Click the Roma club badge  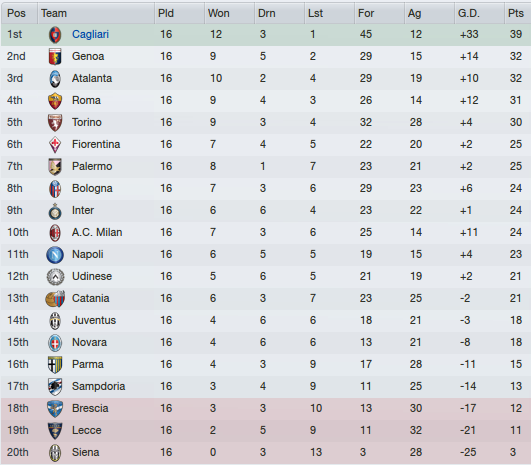pos(55,101)
